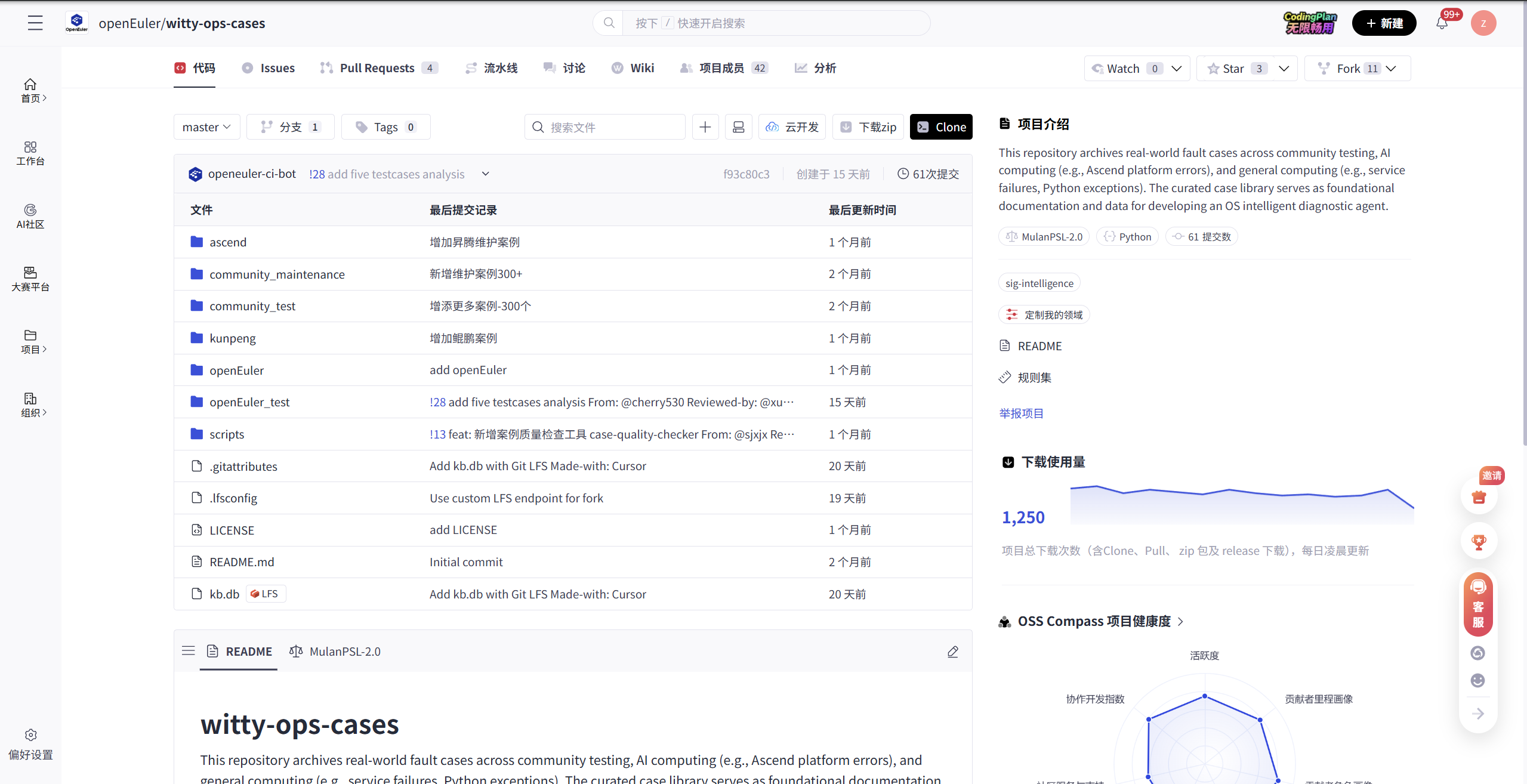Open the hamburger menu at top left
Image resolution: width=1527 pixels, height=784 pixels.
35,23
